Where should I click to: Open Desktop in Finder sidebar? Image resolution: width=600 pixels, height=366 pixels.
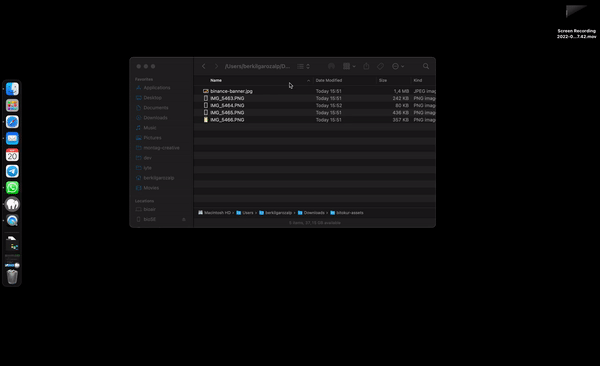(153, 98)
